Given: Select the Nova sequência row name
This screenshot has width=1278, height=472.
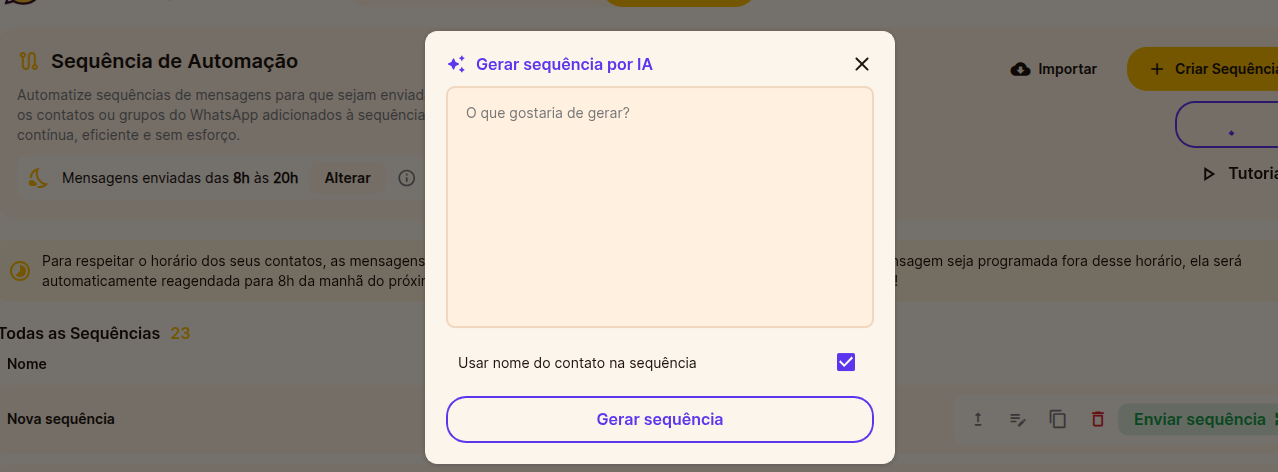Looking at the screenshot, I should coord(61,419).
